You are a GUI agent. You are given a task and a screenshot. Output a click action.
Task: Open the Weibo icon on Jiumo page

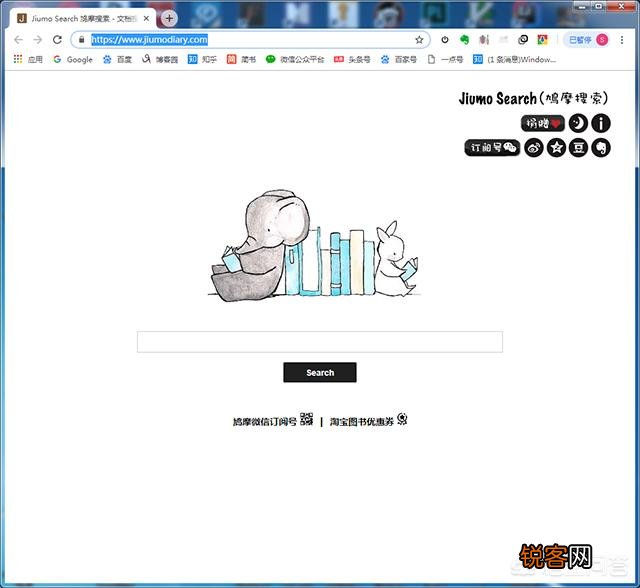[x=534, y=148]
